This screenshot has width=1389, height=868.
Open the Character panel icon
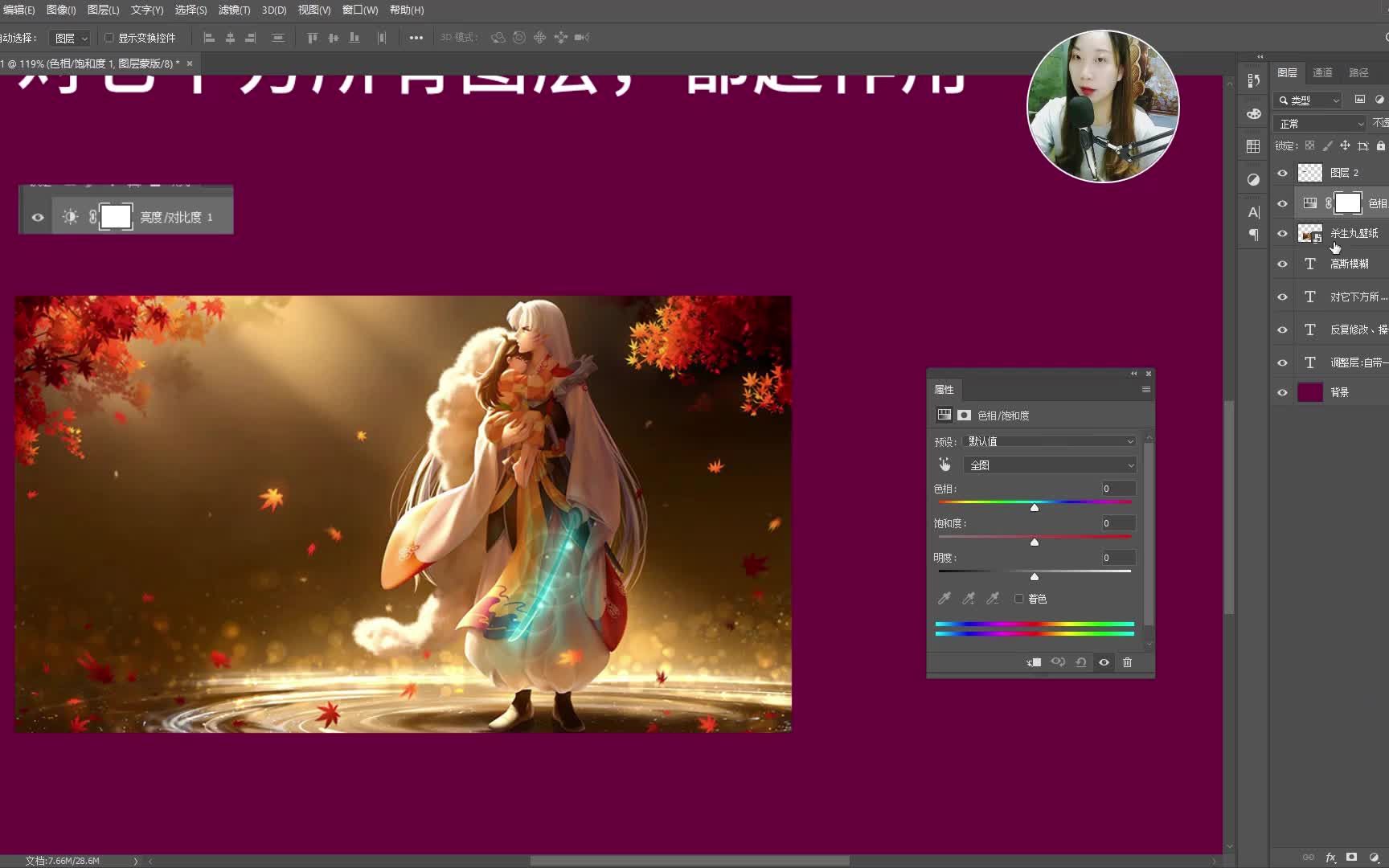pos(1253,212)
